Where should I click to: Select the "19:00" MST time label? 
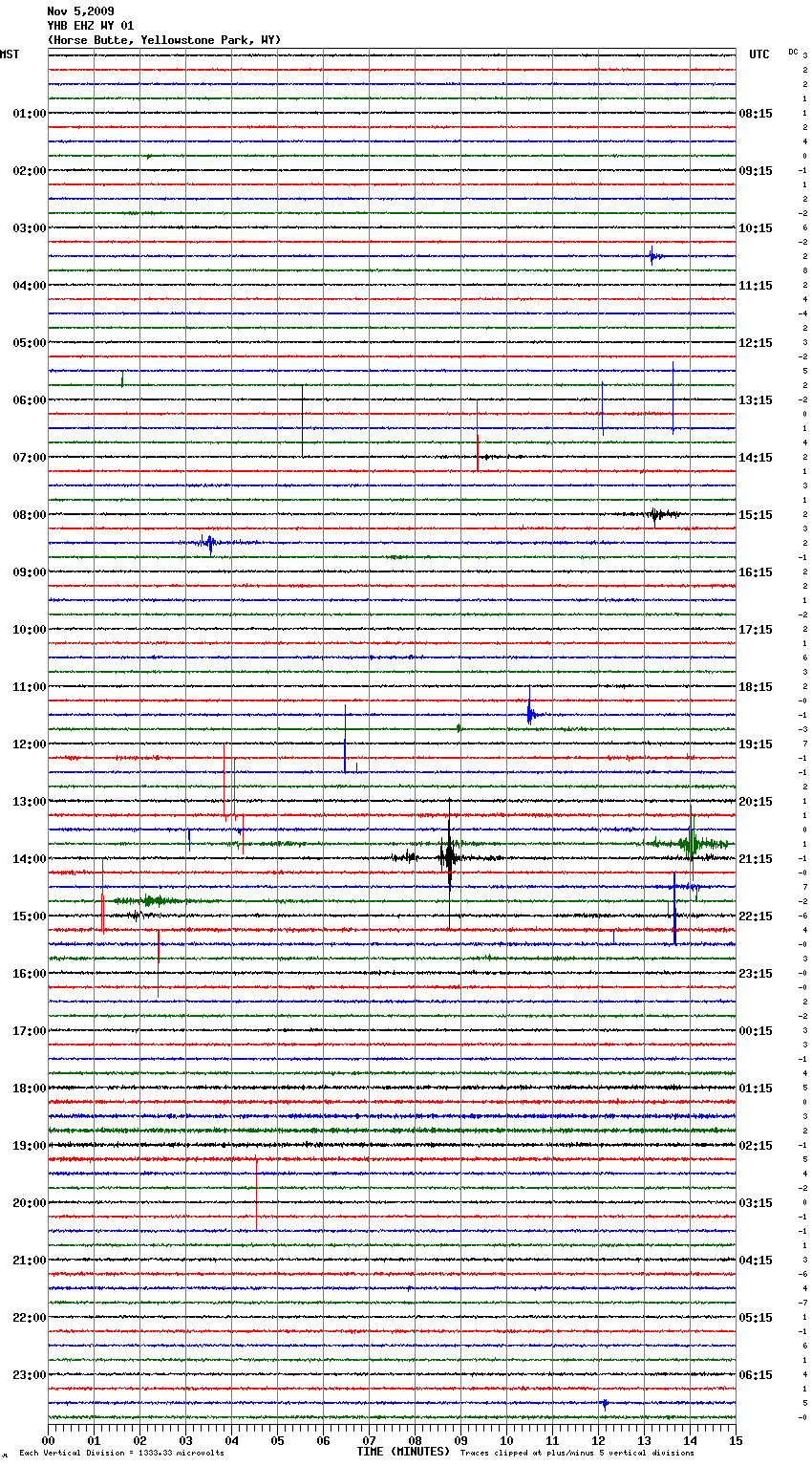pos(30,1146)
